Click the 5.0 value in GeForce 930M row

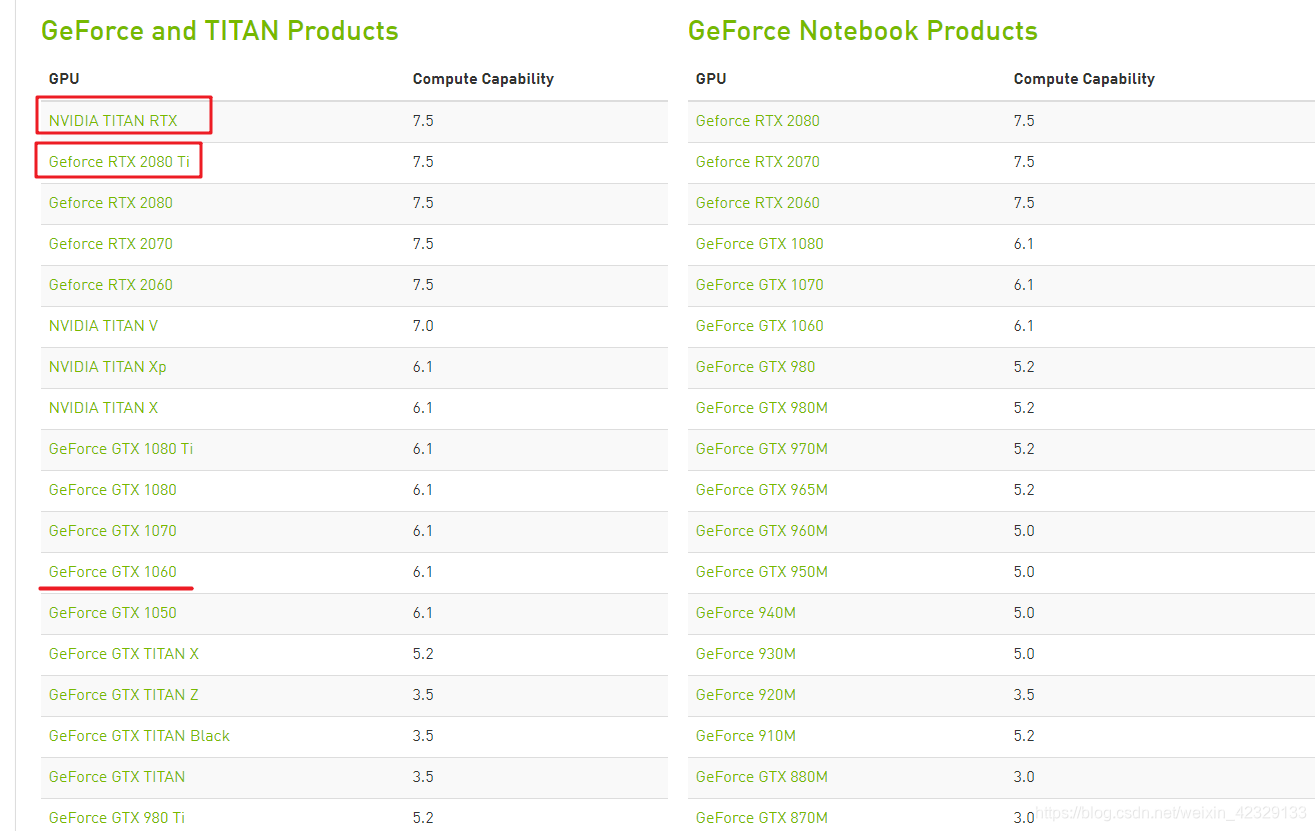[x=1024, y=654]
